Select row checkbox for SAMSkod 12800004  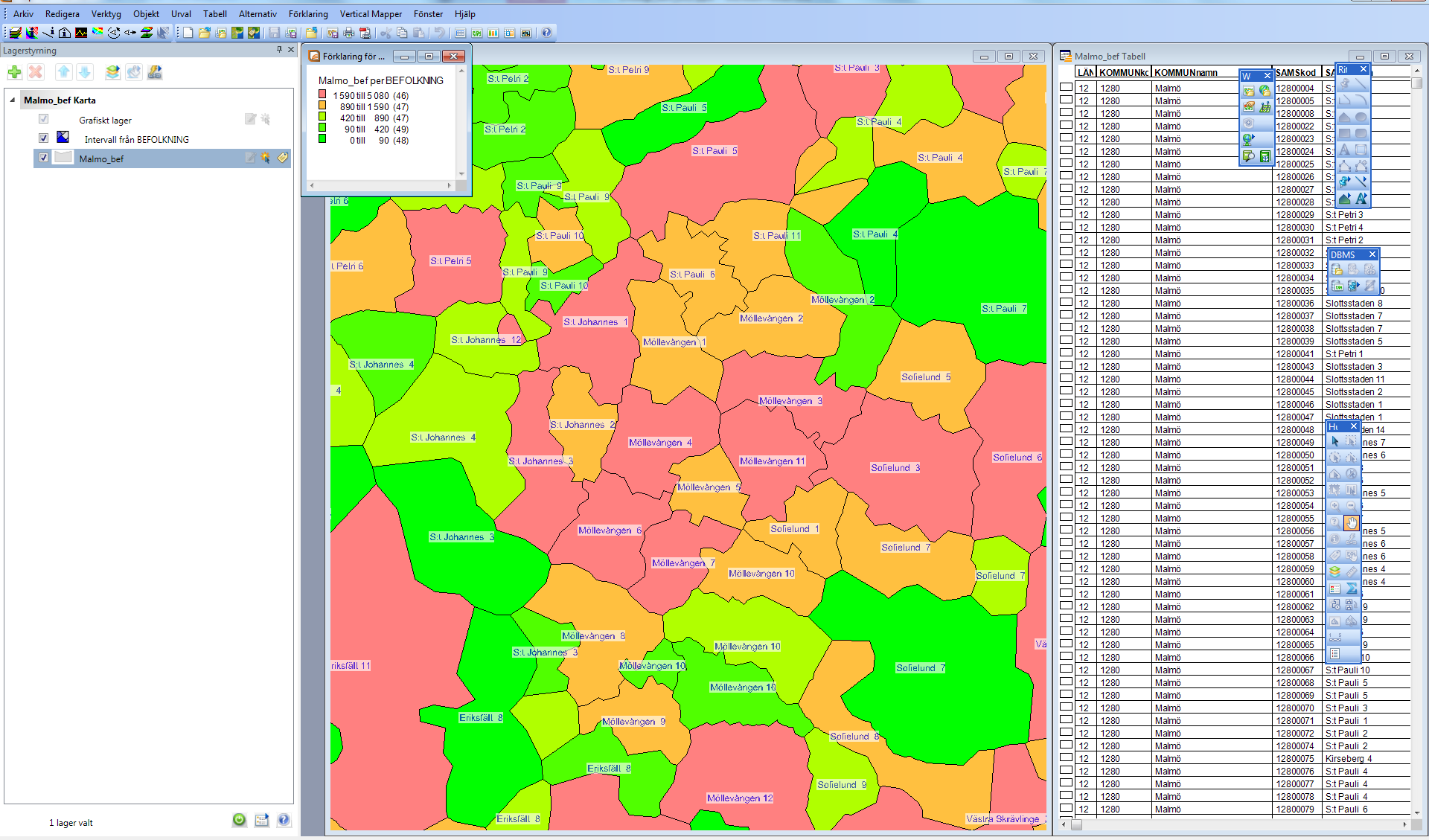tap(1067, 88)
